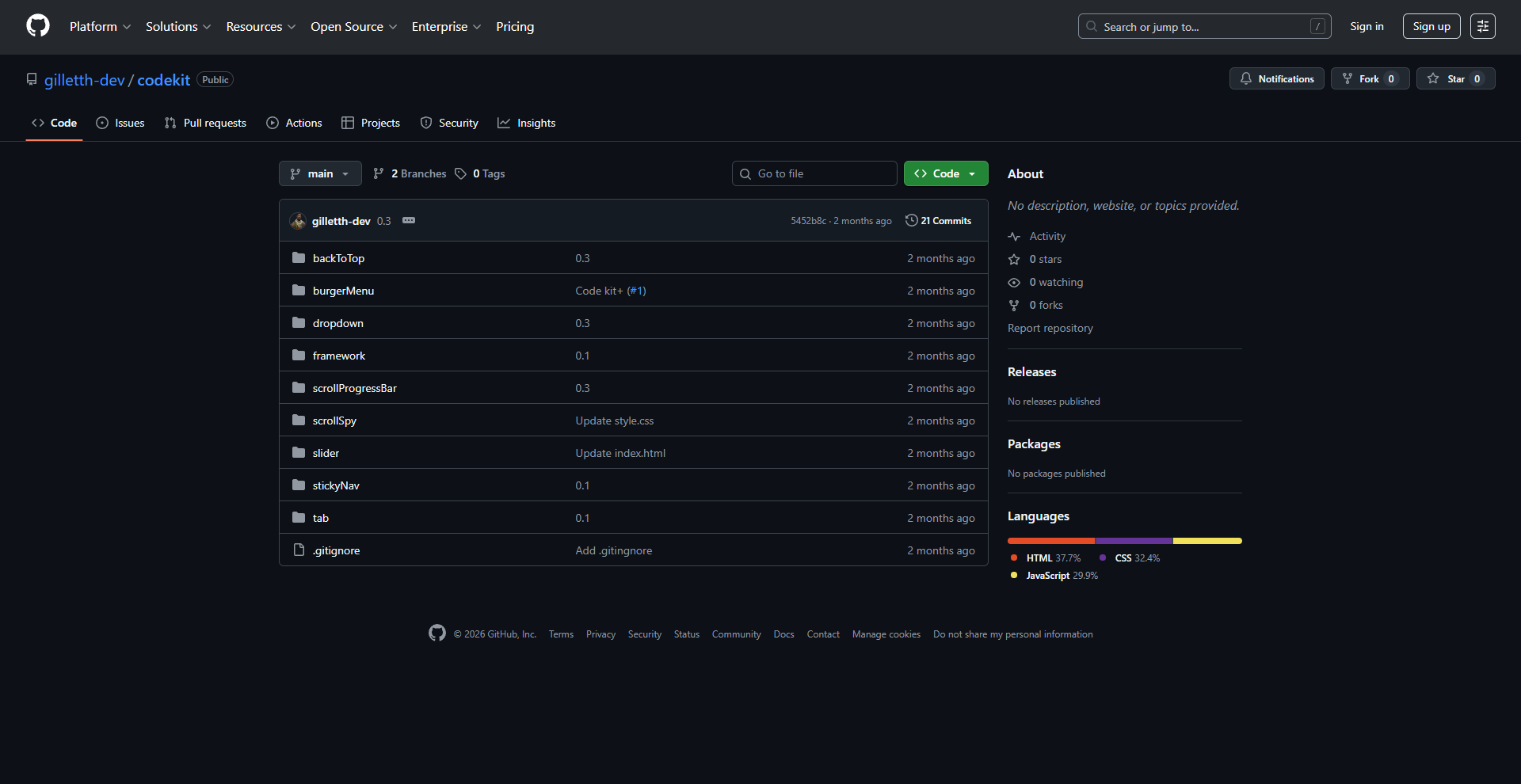View the 2 Branches list
The image size is (1521, 784).
tap(409, 173)
